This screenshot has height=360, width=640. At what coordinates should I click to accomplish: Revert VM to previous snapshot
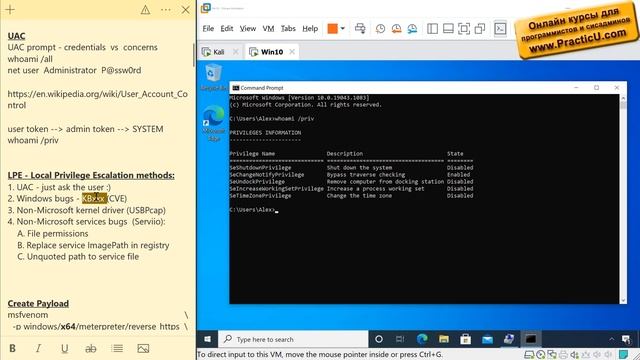pyautogui.click(x=396, y=29)
